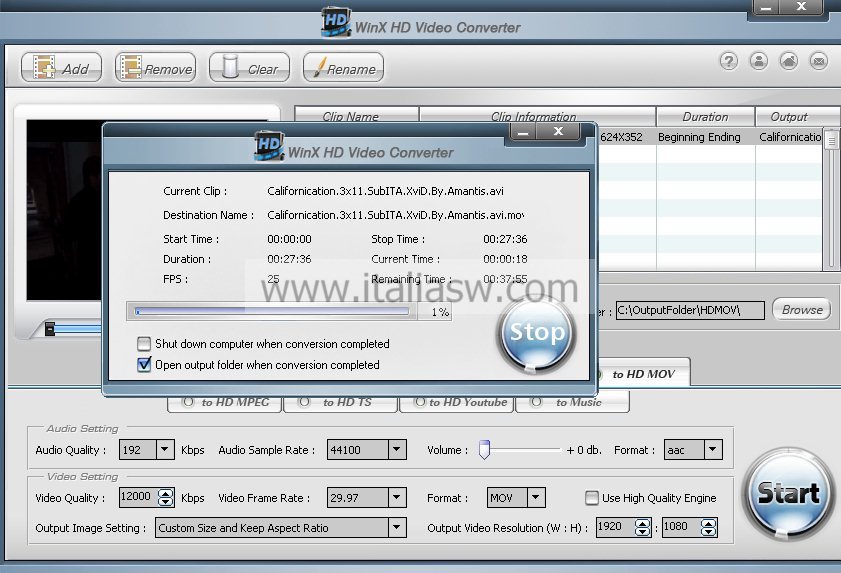Click the Clip Information column header

[537, 116]
